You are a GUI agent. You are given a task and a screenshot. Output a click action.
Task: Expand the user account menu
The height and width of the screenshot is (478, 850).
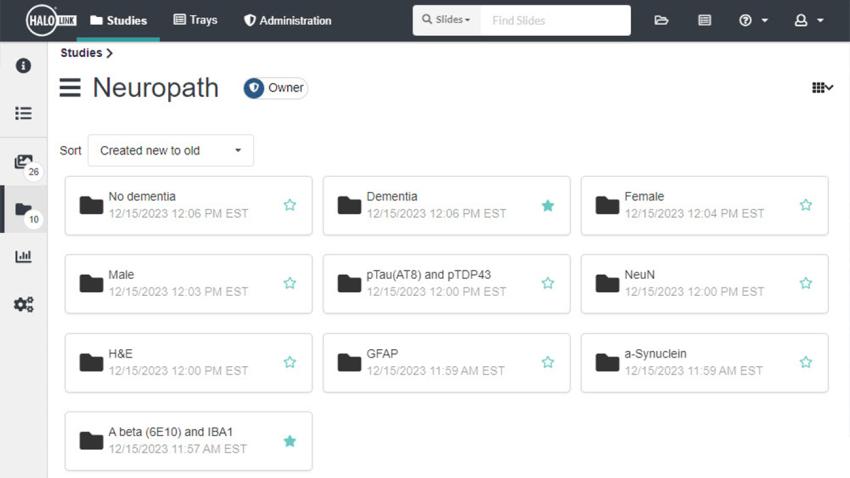coord(808,20)
